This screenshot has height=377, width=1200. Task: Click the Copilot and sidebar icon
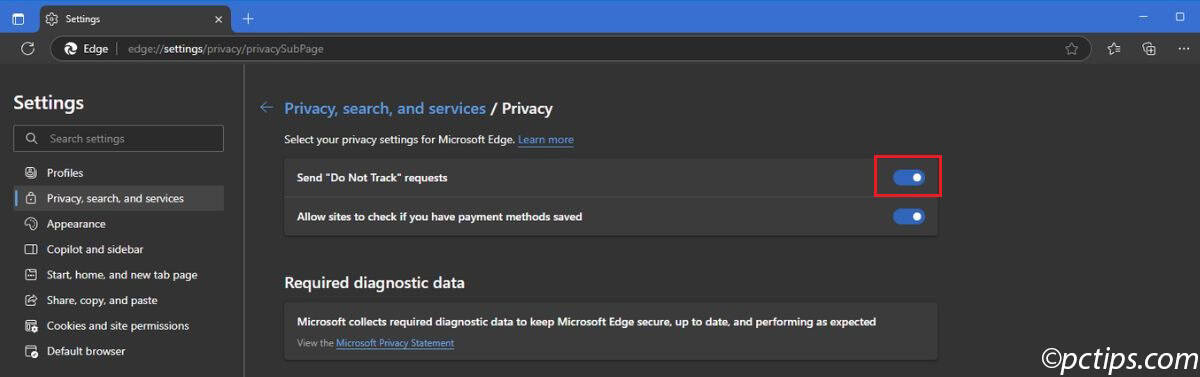click(31, 249)
